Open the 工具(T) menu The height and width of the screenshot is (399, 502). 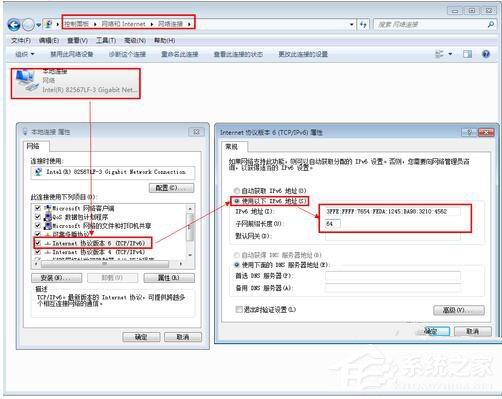(x=106, y=40)
